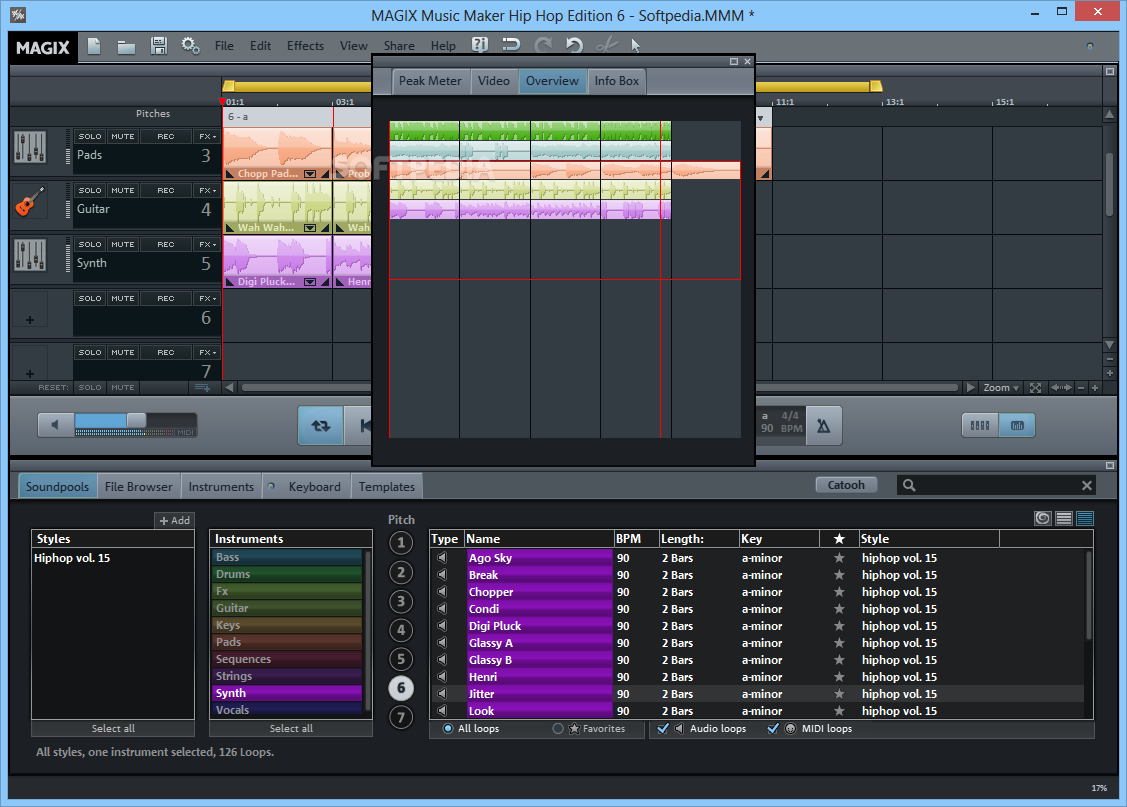The image size is (1127, 807).
Task: Open the Templates tab
Action: click(x=387, y=486)
